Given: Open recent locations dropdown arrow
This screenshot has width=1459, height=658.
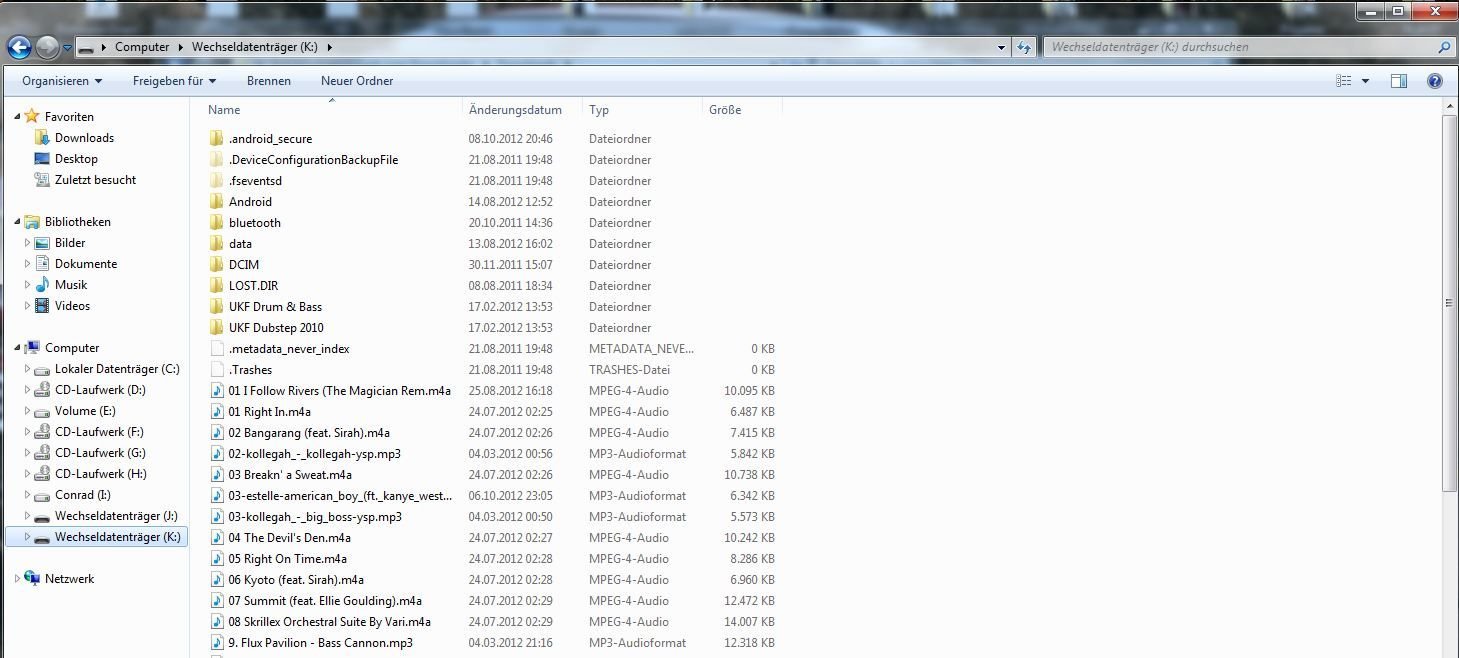Looking at the screenshot, I should [x=67, y=47].
